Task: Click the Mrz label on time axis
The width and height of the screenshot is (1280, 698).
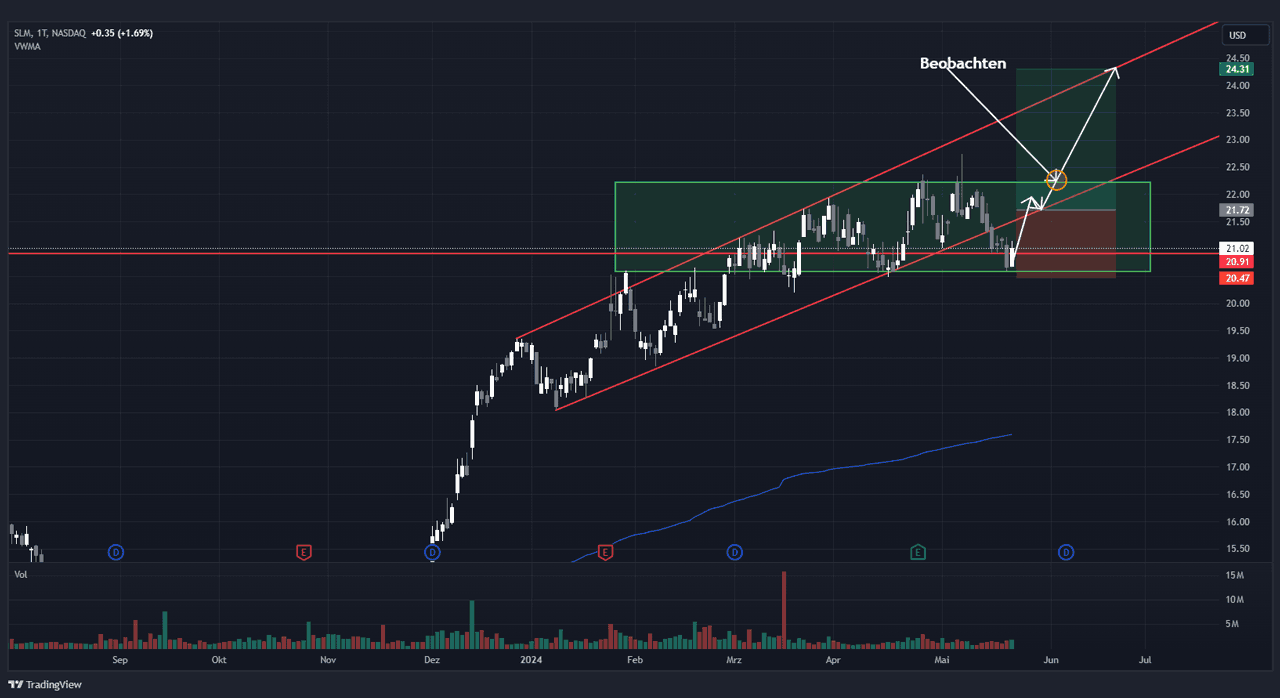Action: pos(734,660)
